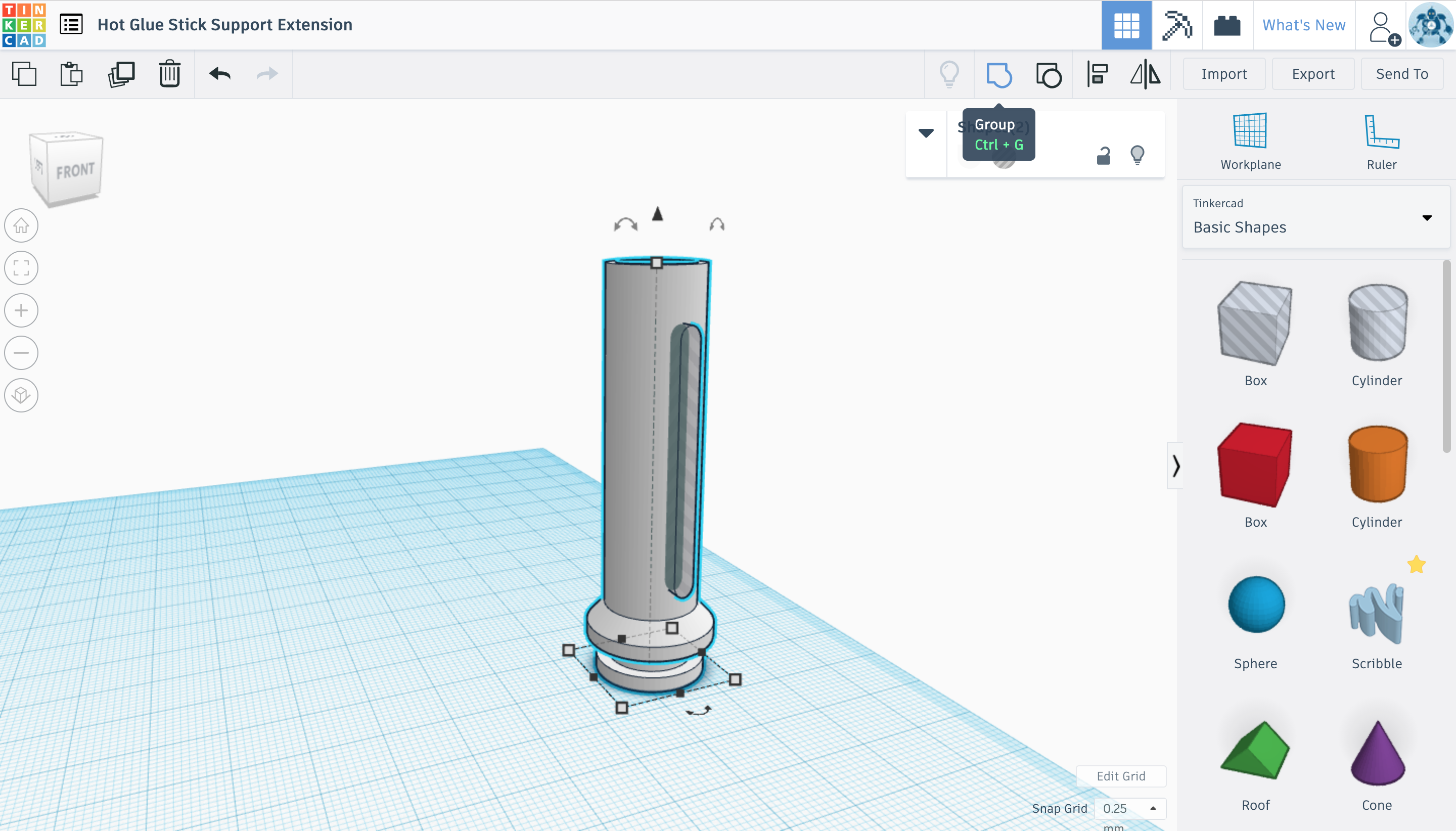Click the Edit Grid button

pyautogui.click(x=1120, y=775)
